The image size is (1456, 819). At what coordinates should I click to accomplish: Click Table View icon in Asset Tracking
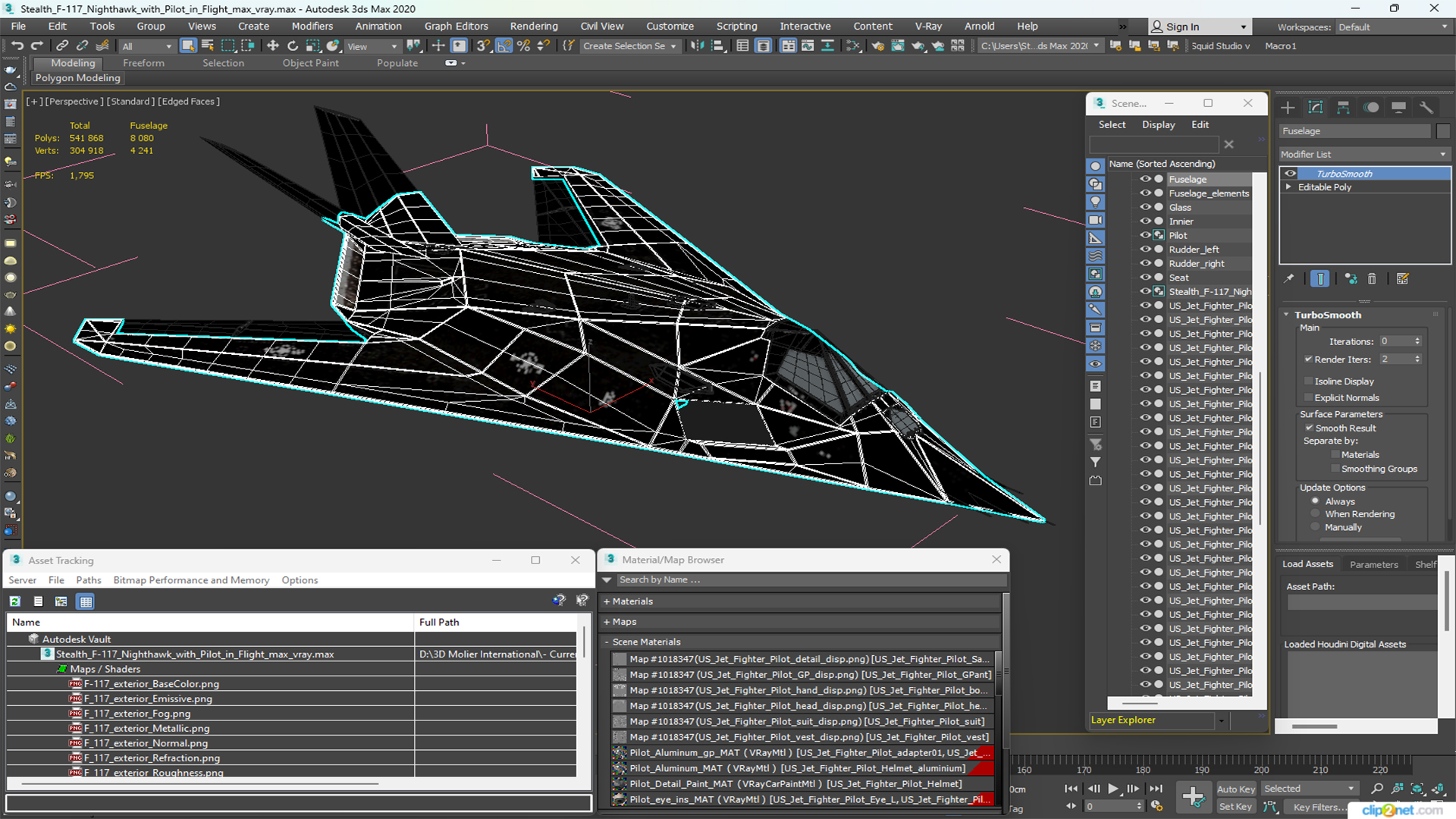86,601
